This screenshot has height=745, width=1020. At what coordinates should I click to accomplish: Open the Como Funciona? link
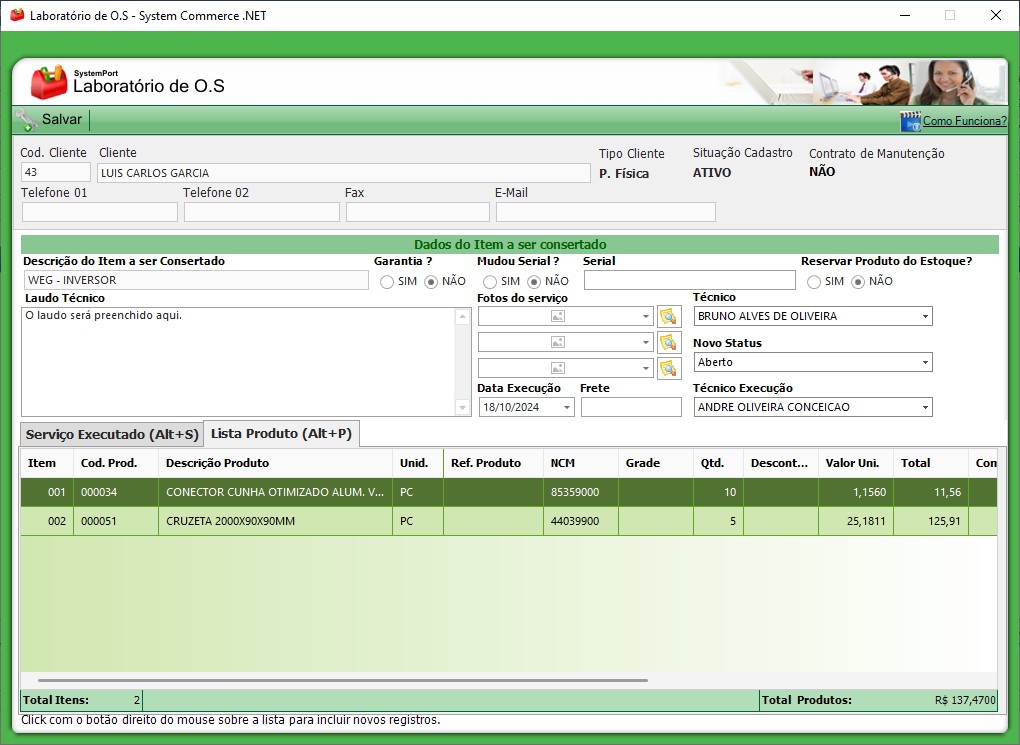click(964, 121)
